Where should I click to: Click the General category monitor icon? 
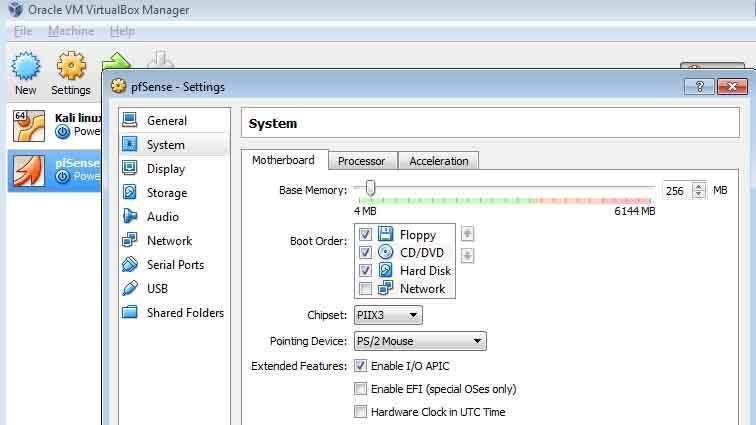click(x=130, y=120)
